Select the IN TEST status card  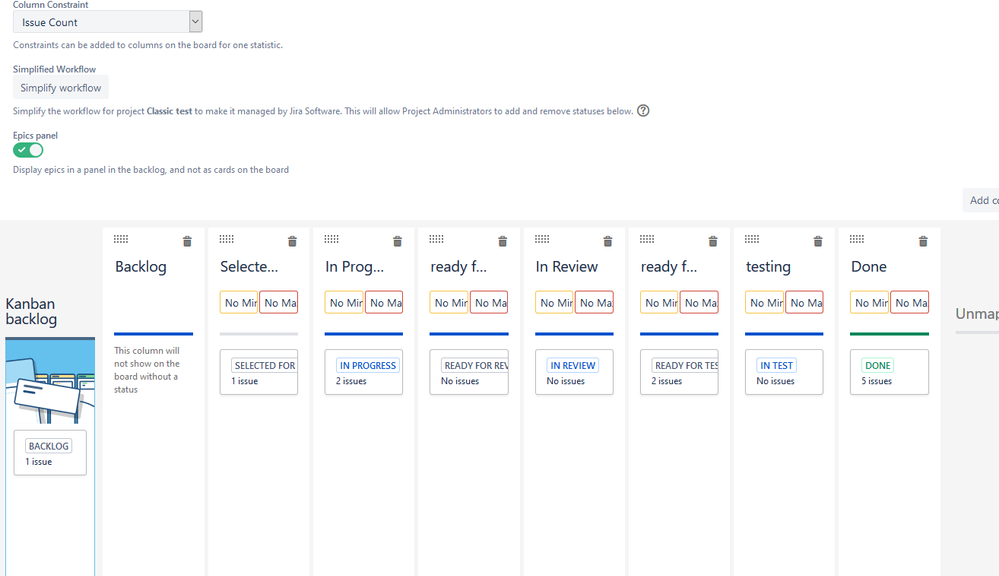[x=784, y=372]
